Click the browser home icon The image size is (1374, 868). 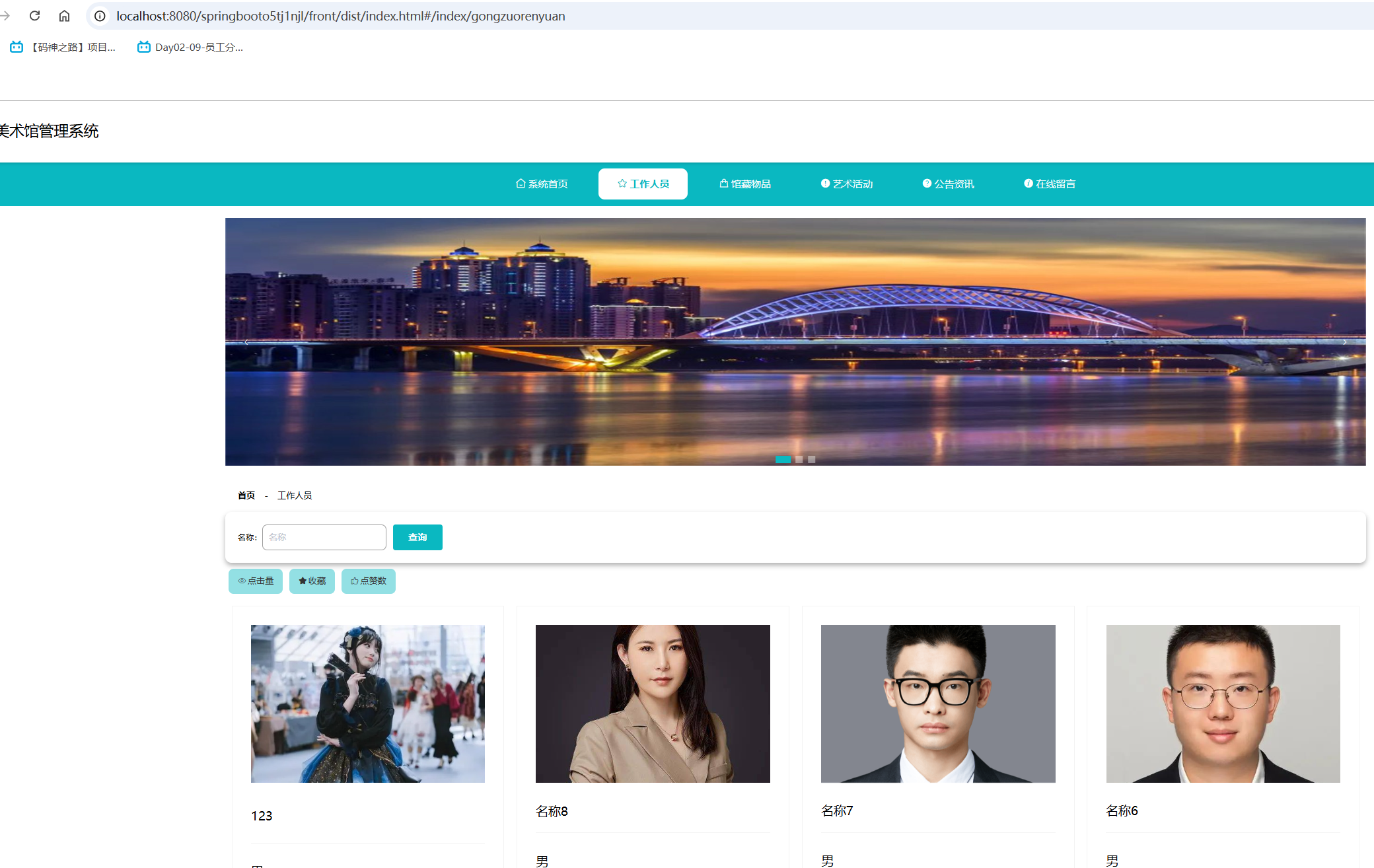point(64,16)
